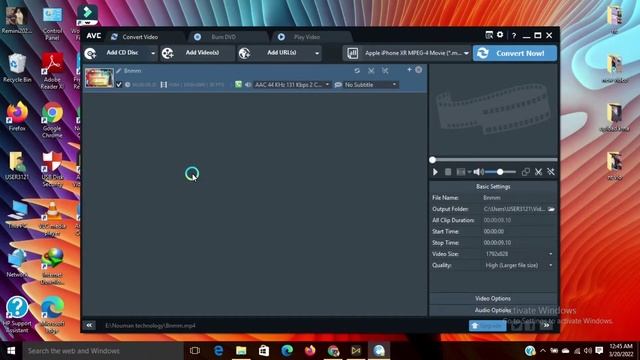The image size is (640, 360).
Task: Click the plus icon in the video row
Action: coord(409,70)
